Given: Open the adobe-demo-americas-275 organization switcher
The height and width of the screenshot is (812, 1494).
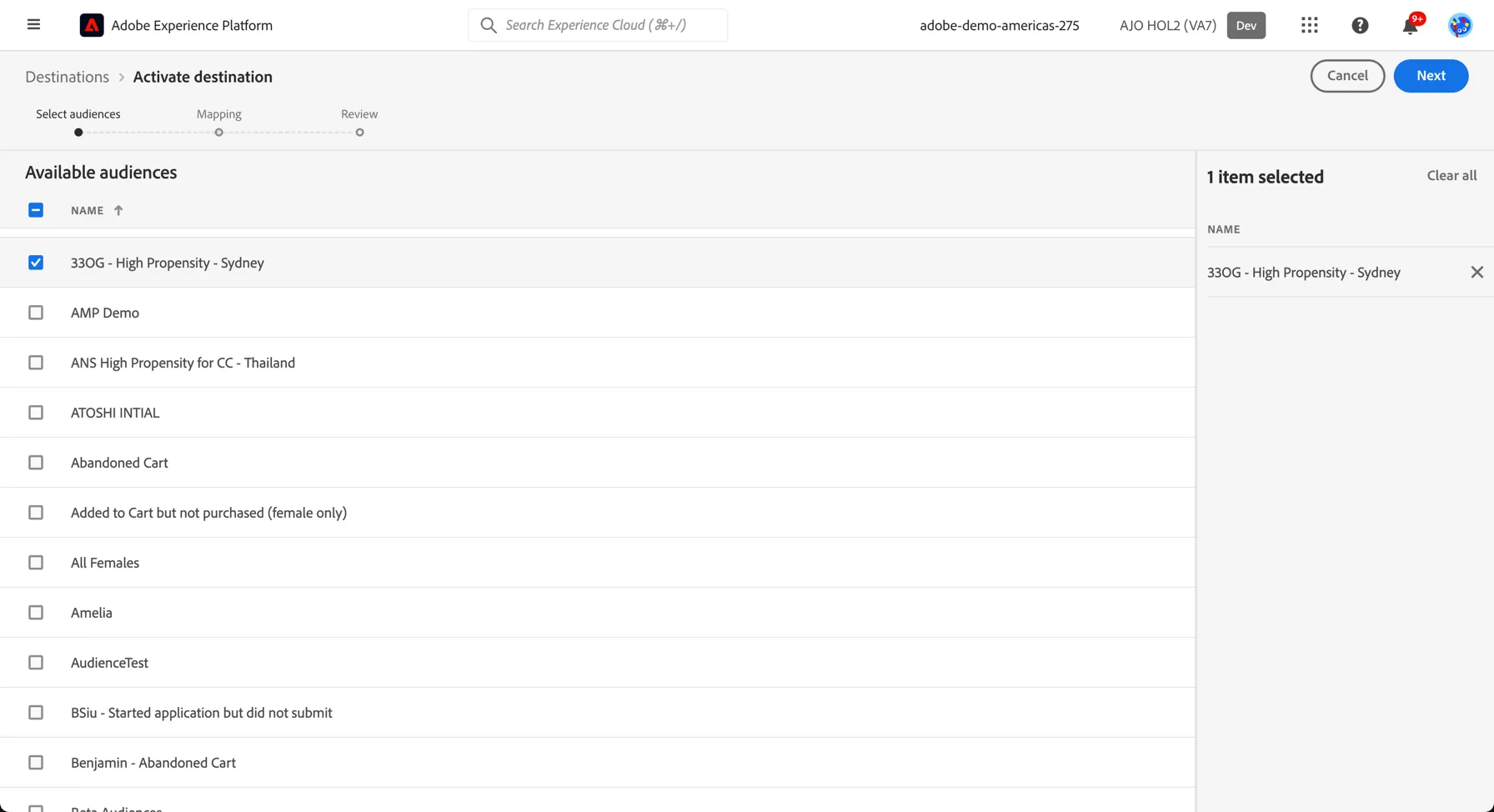Looking at the screenshot, I should [1000, 25].
